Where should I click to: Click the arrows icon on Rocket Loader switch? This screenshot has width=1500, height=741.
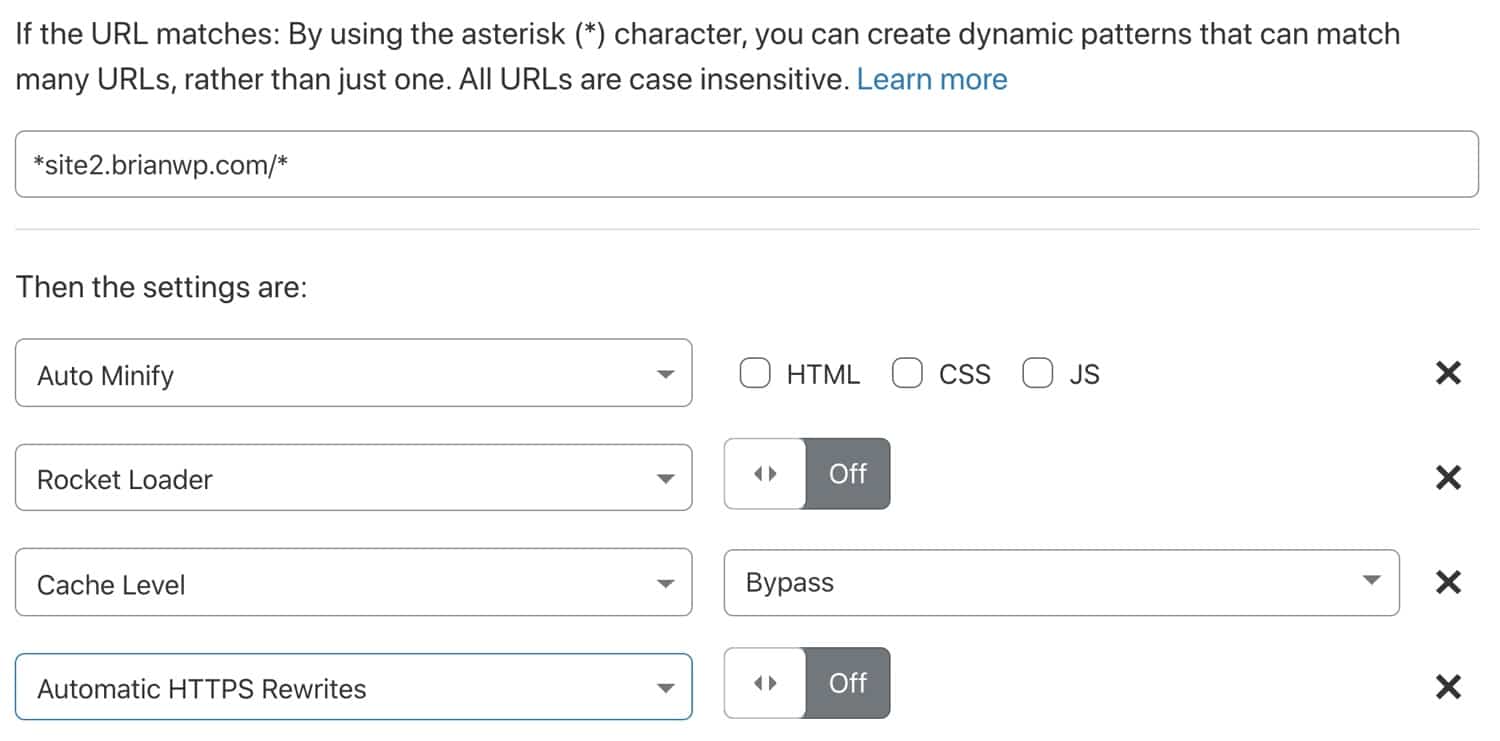coord(765,474)
